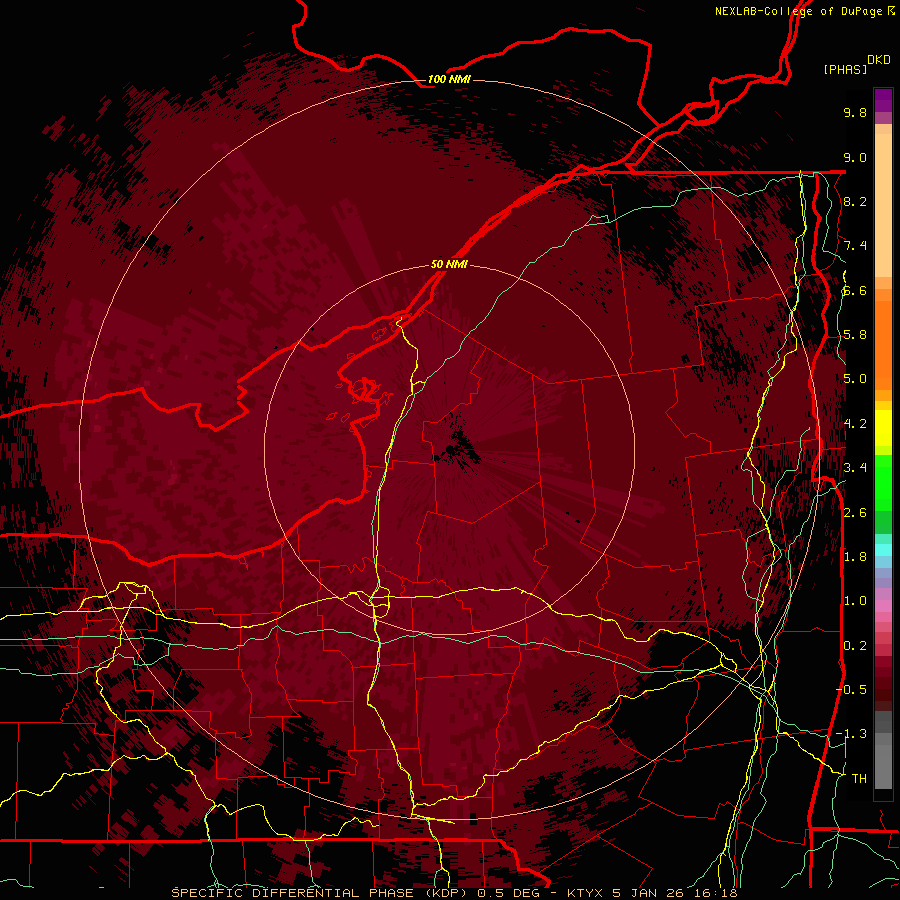
Task: Click the 50 NMI range ring label
Action: pyautogui.click(x=449, y=264)
